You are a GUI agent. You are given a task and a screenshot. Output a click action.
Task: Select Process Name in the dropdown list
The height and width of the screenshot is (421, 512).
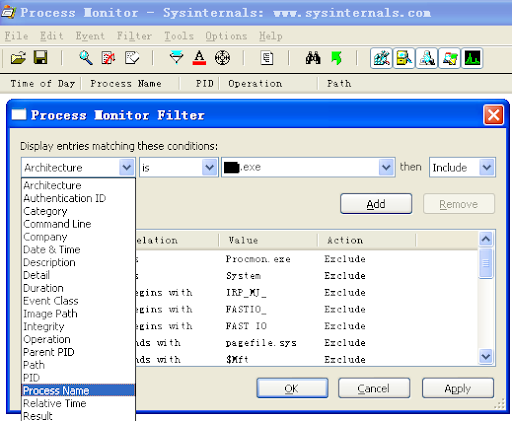(x=78, y=390)
